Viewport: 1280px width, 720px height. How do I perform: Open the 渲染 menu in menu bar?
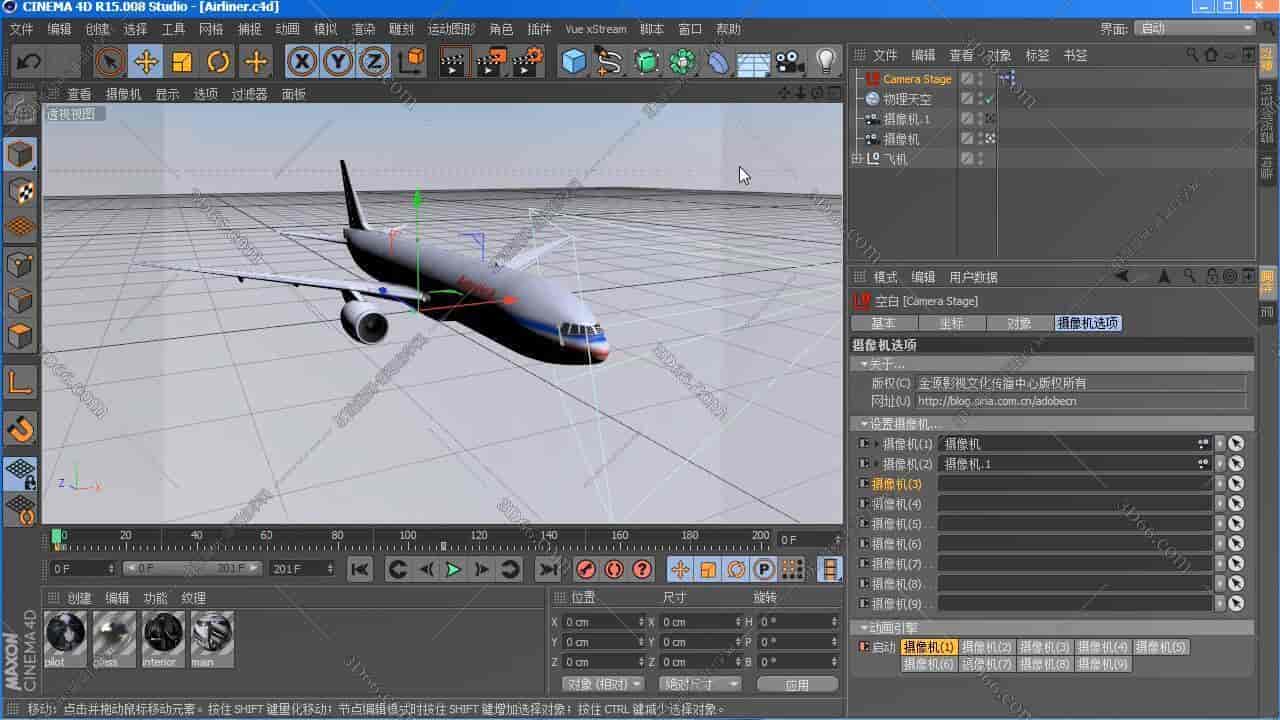[x=362, y=29]
